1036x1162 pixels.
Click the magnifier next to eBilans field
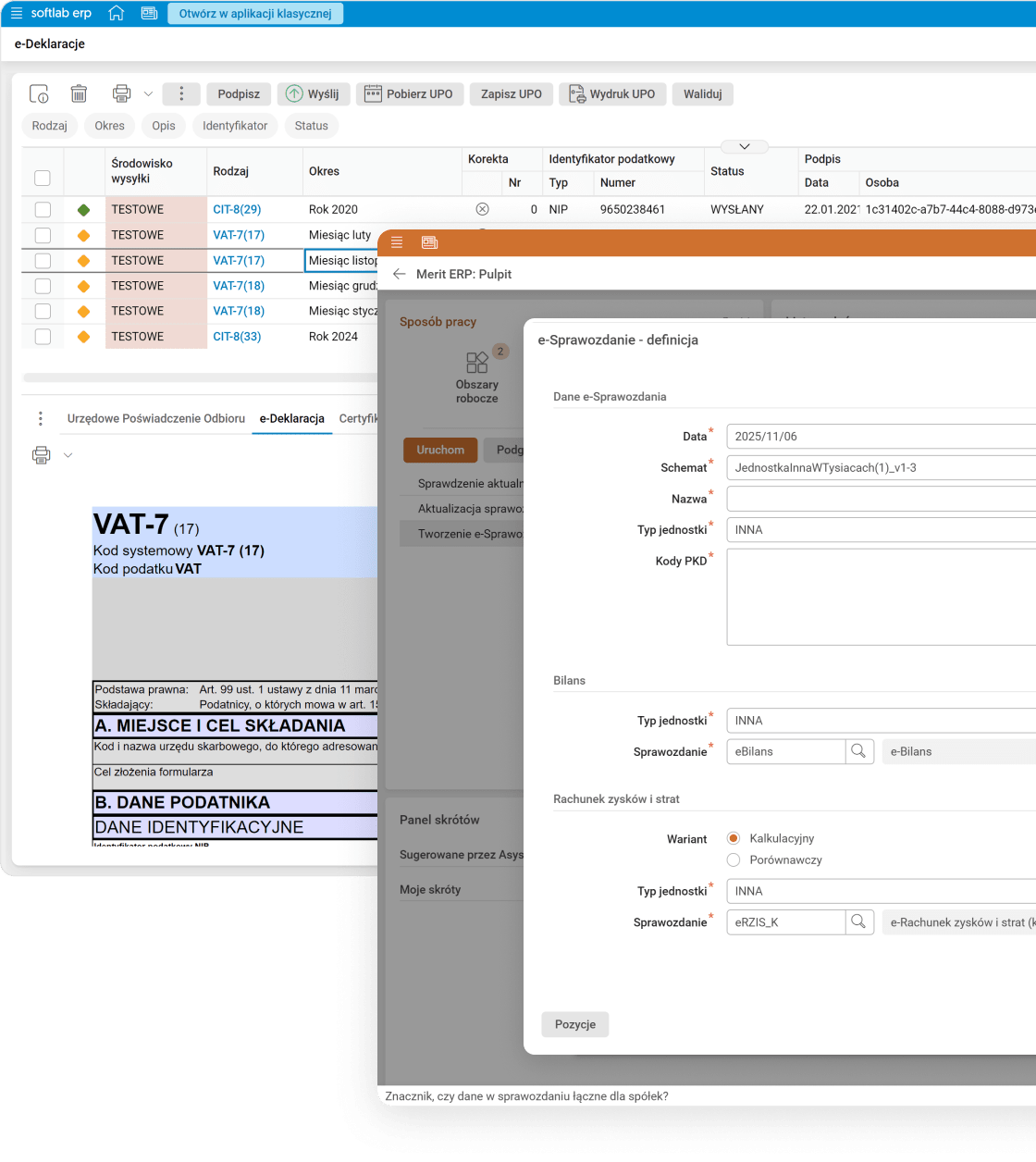(x=859, y=751)
